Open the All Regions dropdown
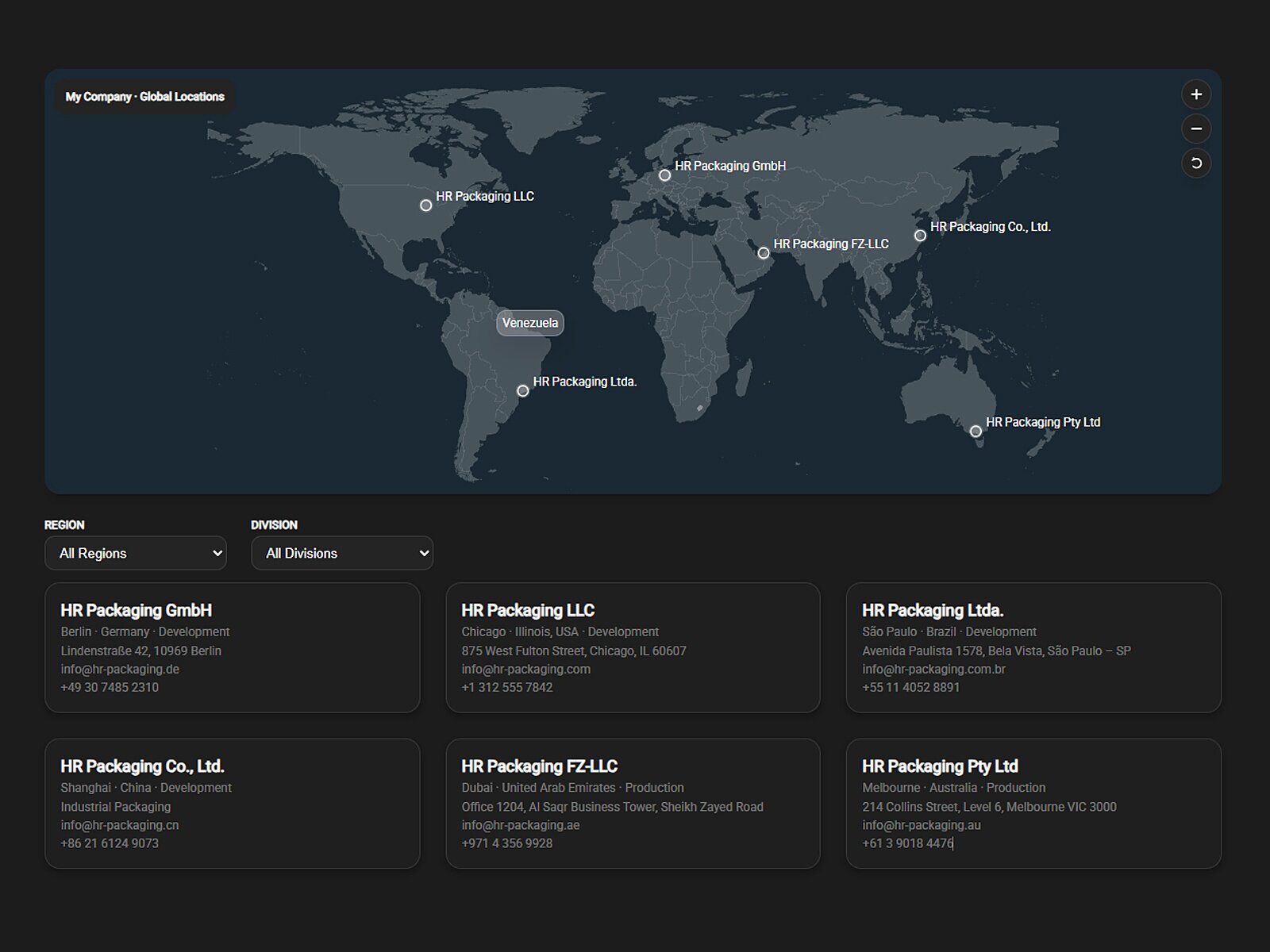This screenshot has height=952, width=1270. click(136, 553)
